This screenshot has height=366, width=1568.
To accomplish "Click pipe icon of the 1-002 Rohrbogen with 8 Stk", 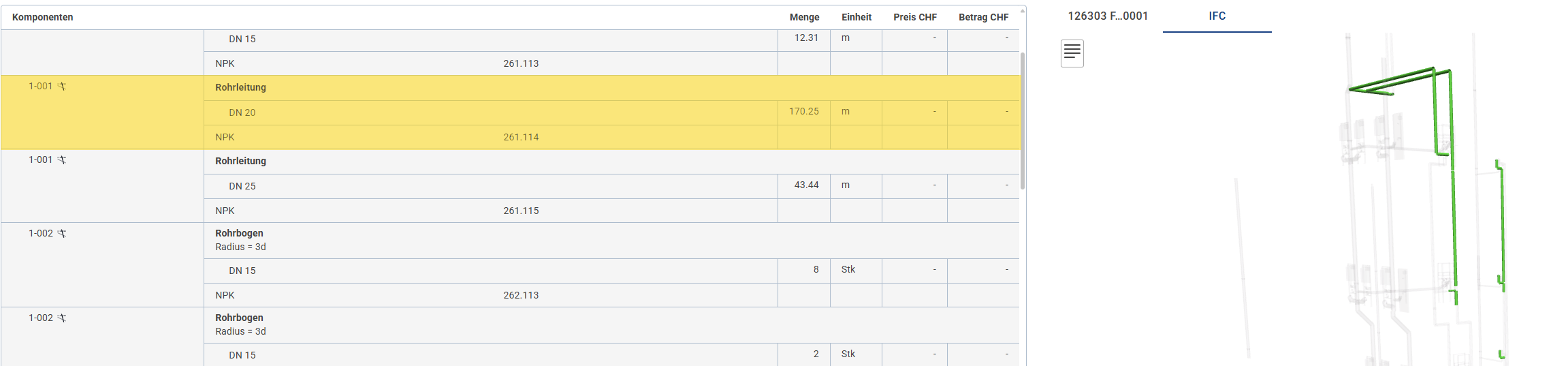I will point(62,234).
